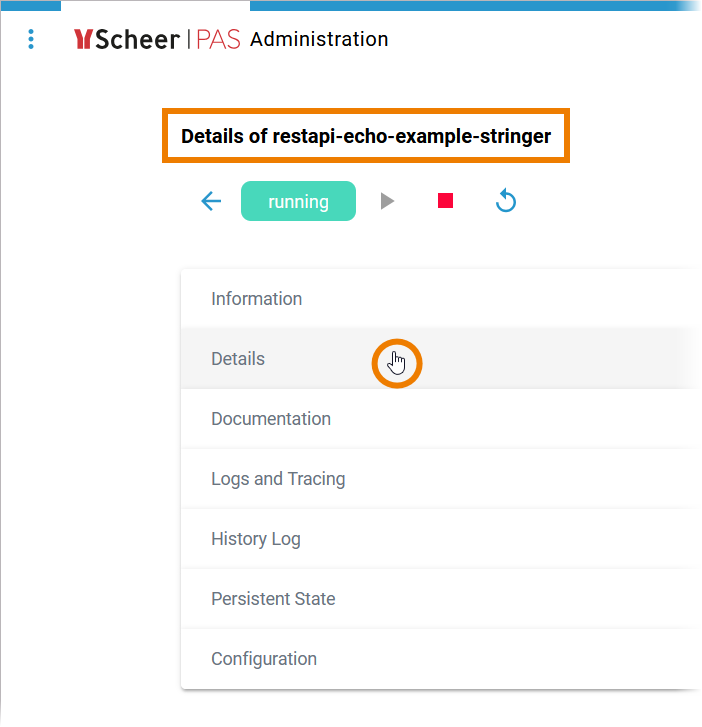Stop the service using the red square
This screenshot has width=702, height=727.
coord(446,201)
